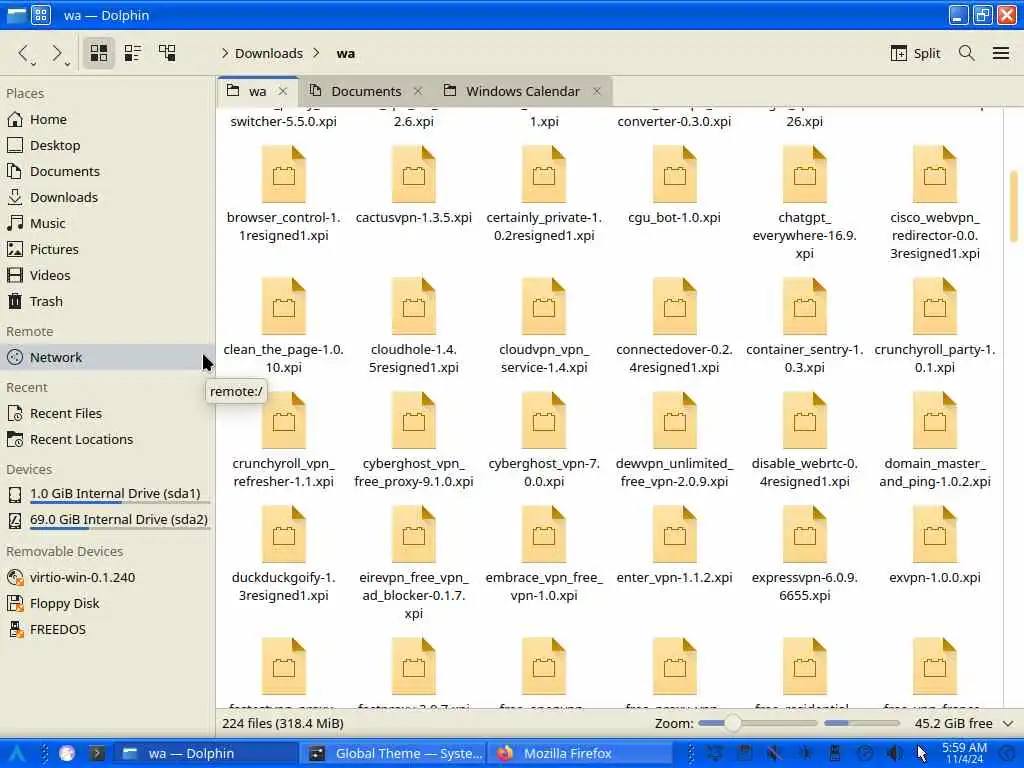Select cgu_bot-1.0.xpi file icon
The width and height of the screenshot is (1024, 768).
click(x=675, y=174)
